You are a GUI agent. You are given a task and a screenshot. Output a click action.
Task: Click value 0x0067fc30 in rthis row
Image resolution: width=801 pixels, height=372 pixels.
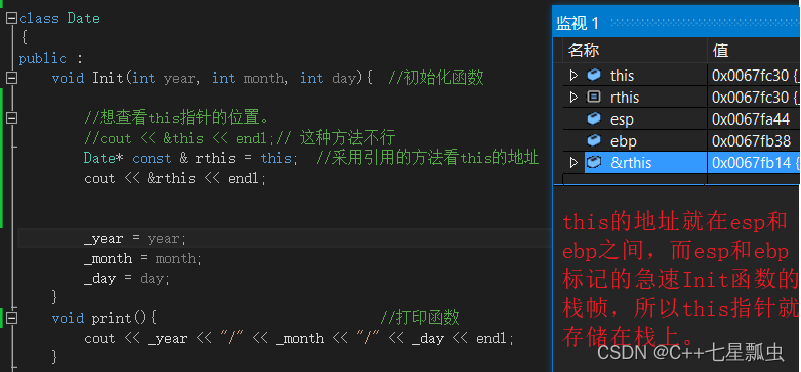751,97
